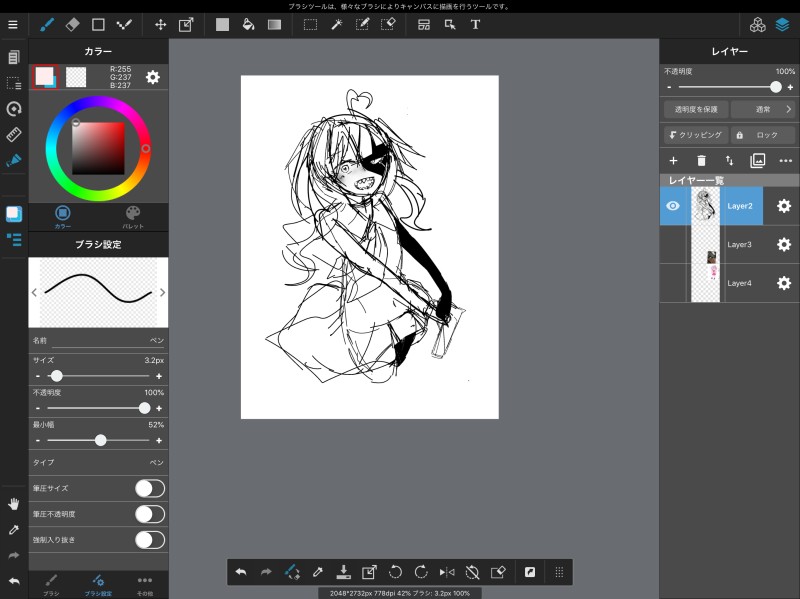The image size is (800, 599).
Task: Decrease brush サイズ with minus
Action: 38,376
